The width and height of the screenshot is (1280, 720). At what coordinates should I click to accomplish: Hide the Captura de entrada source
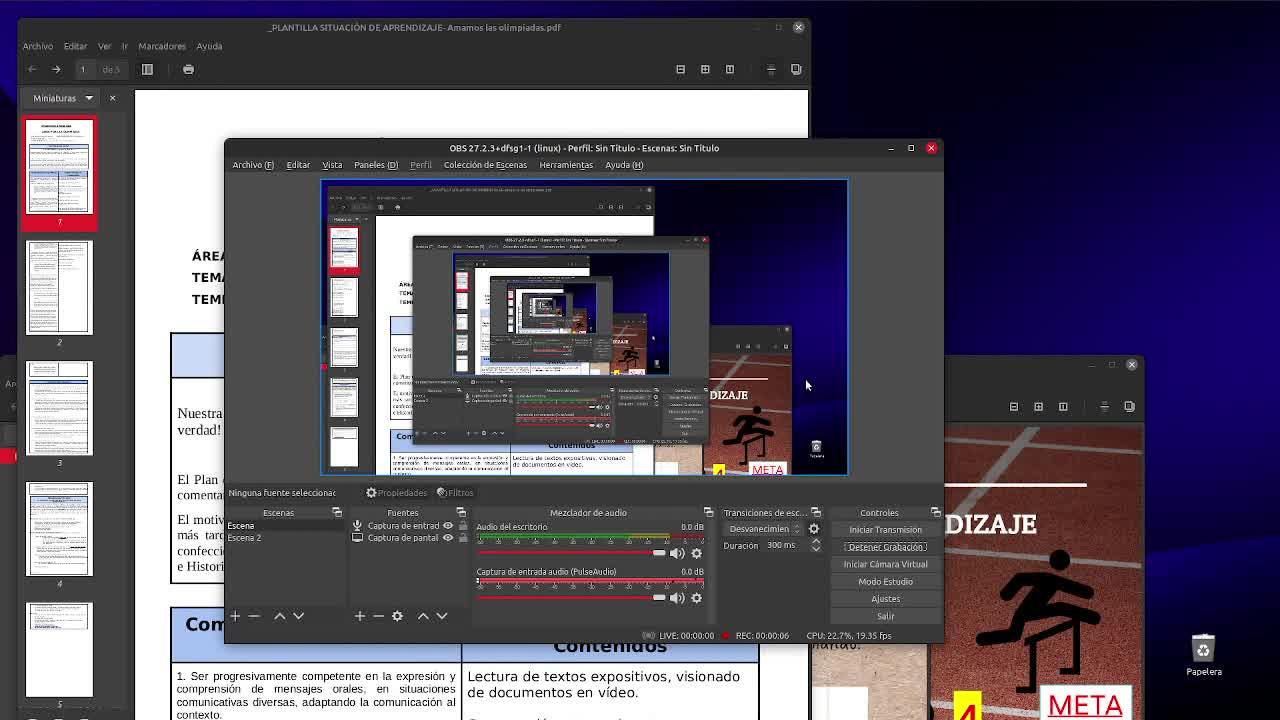[x=448, y=526]
